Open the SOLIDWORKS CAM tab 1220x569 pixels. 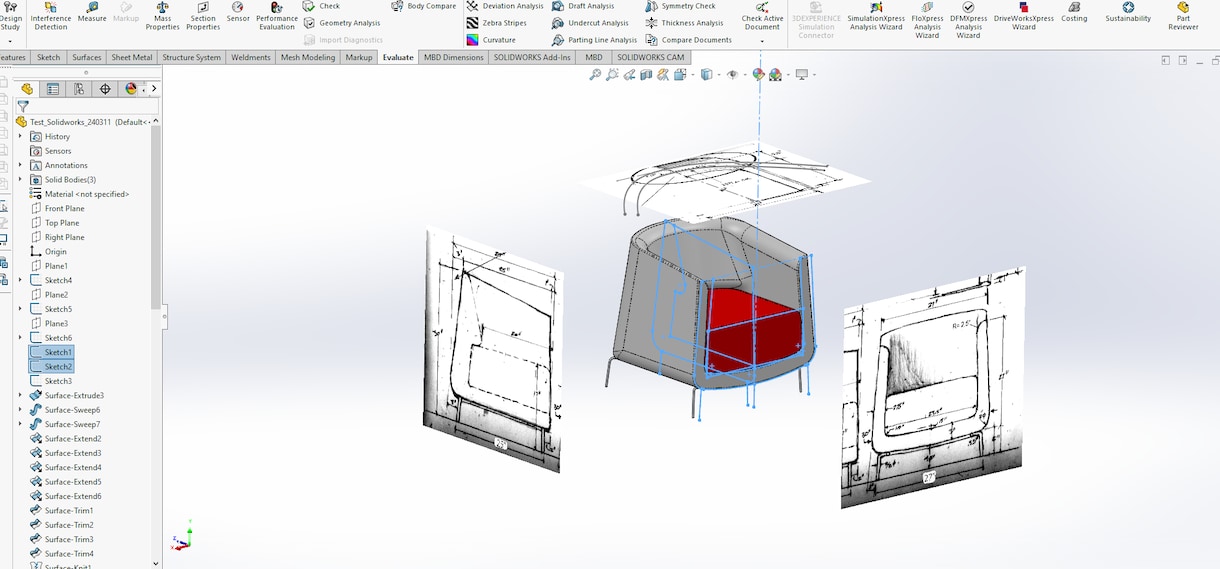pyautogui.click(x=651, y=57)
